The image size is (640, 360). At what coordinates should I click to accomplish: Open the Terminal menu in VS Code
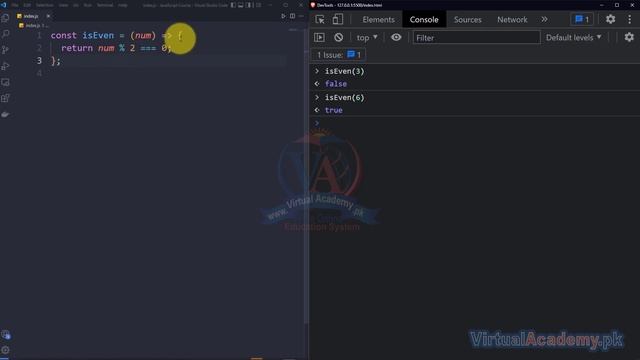(105, 5)
